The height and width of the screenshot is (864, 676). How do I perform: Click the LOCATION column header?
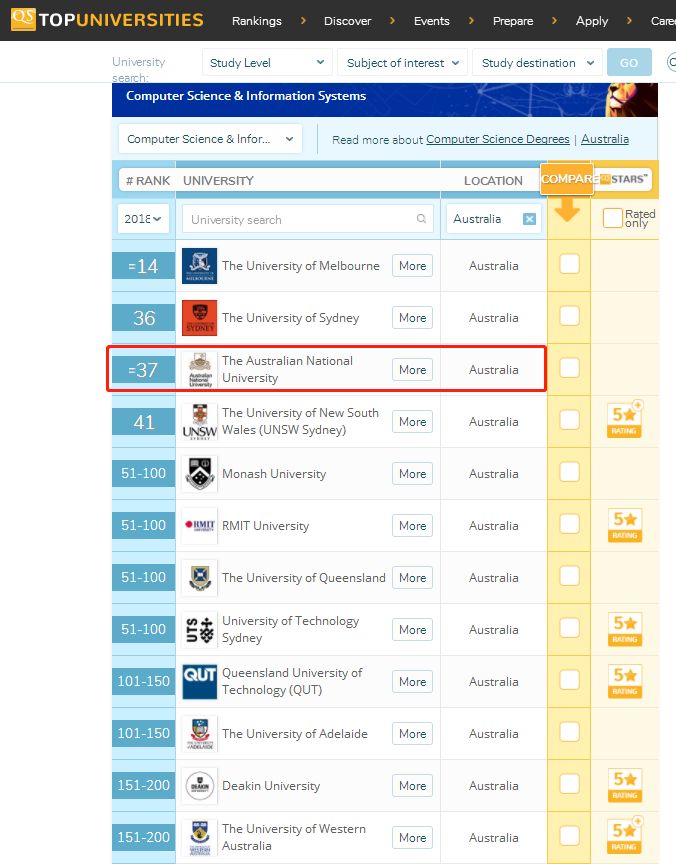[493, 181]
